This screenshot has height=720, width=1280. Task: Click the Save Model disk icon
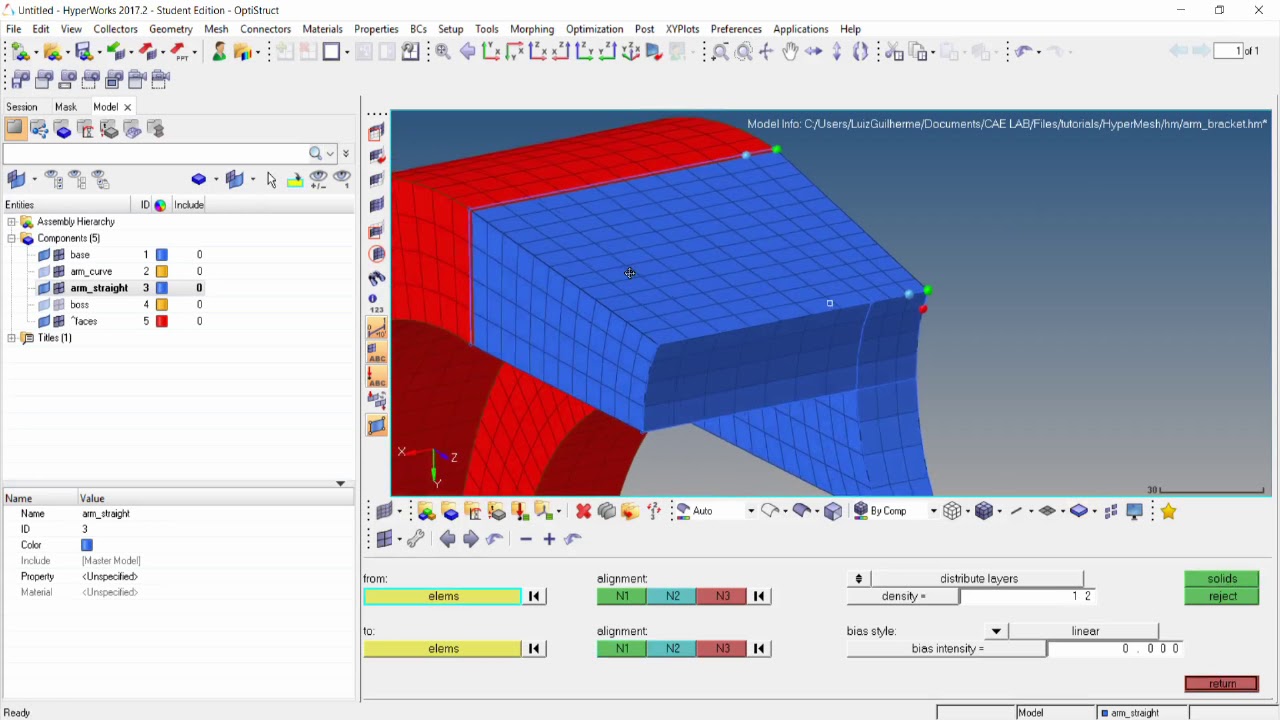pos(84,51)
